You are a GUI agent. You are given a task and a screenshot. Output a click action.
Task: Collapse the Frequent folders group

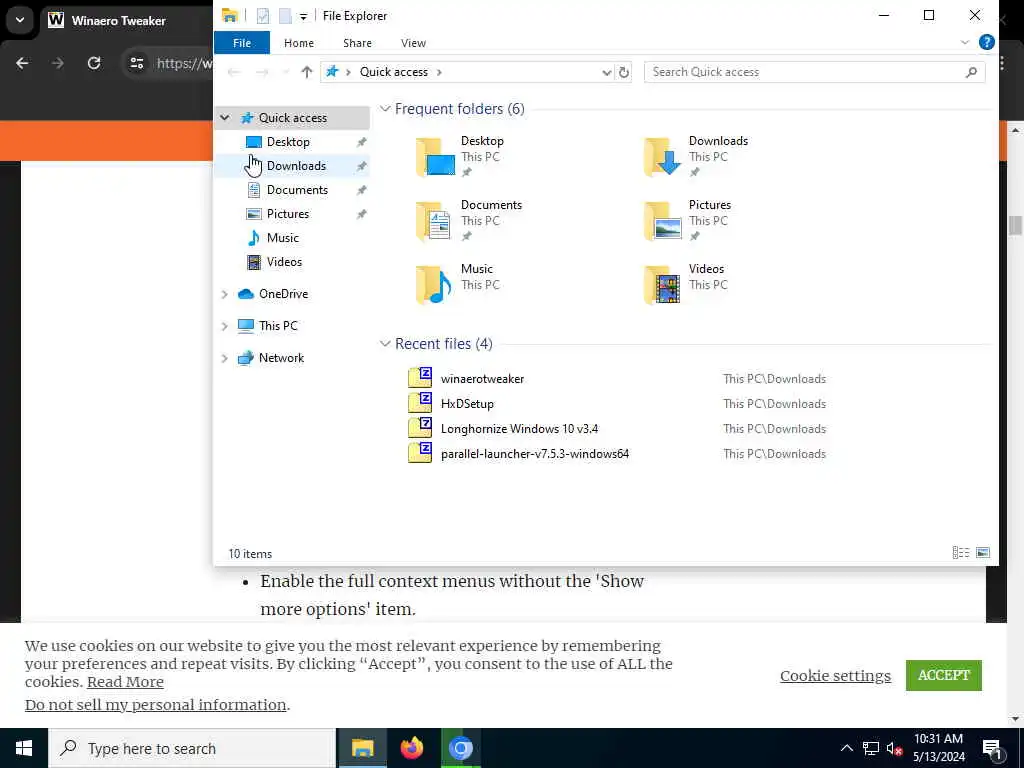pos(385,108)
